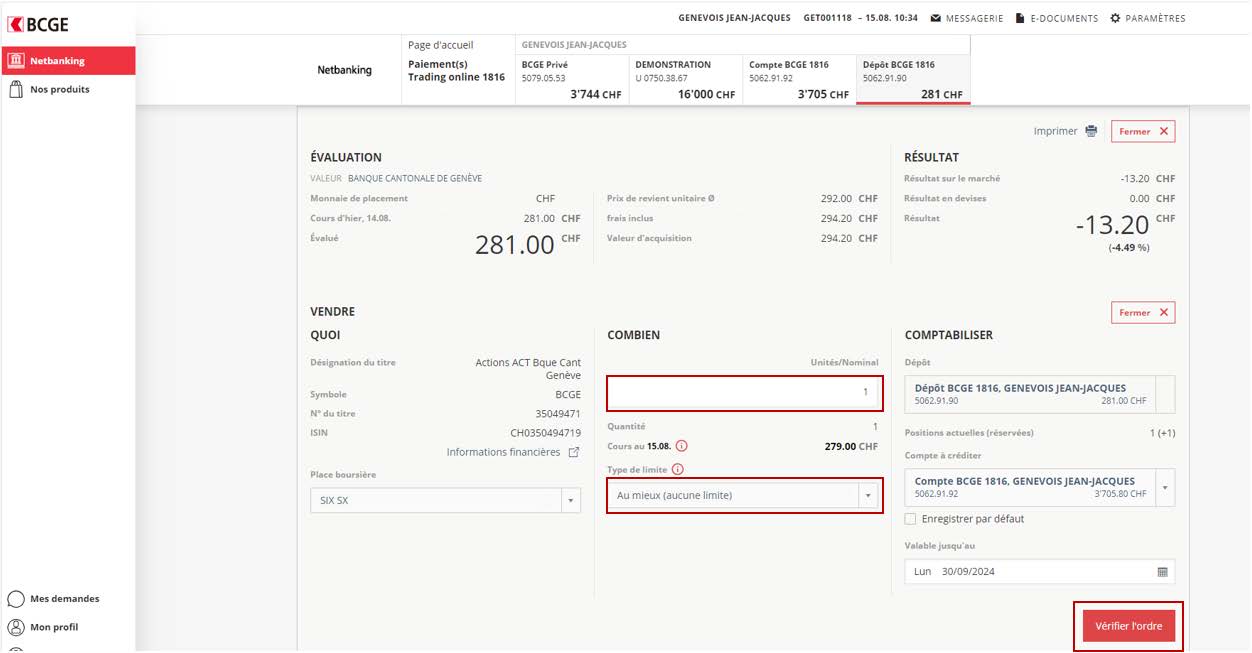Click Prix de revient unitaire 292.00
The width and height of the screenshot is (1252, 653).
coord(836,198)
